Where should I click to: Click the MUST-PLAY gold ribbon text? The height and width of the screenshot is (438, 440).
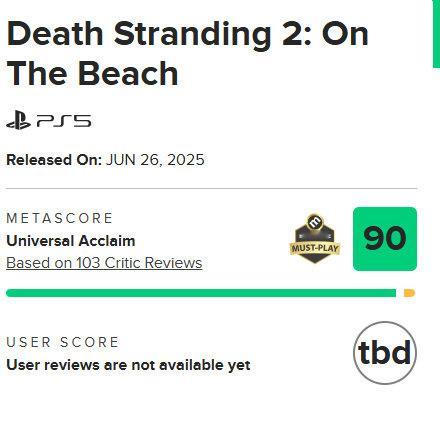pyautogui.click(x=315, y=248)
